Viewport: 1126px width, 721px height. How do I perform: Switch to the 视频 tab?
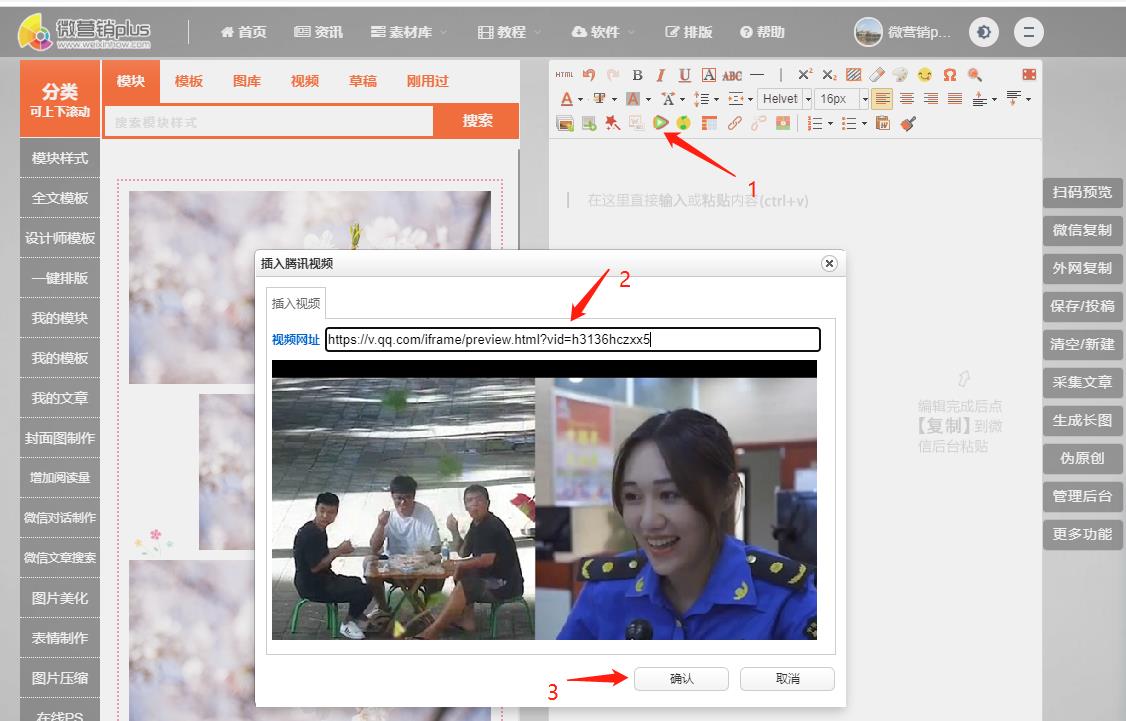304,81
